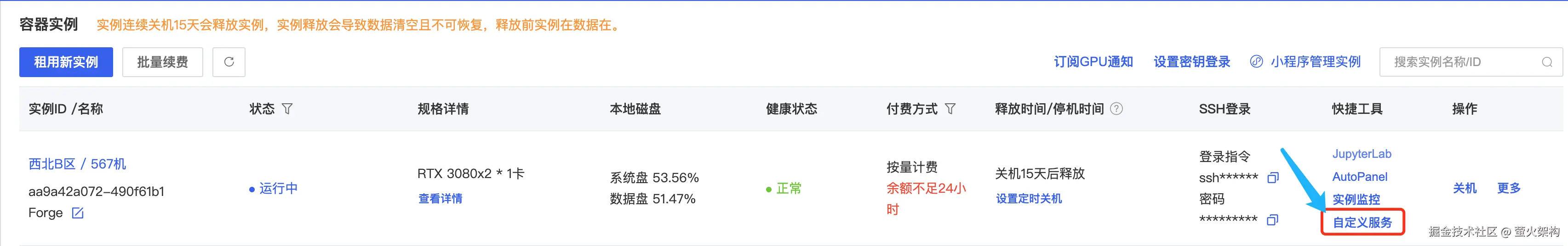1568x246 pixels.
Task: Click the help icon next to 释放时间/停机时间
Action: click(1116, 109)
